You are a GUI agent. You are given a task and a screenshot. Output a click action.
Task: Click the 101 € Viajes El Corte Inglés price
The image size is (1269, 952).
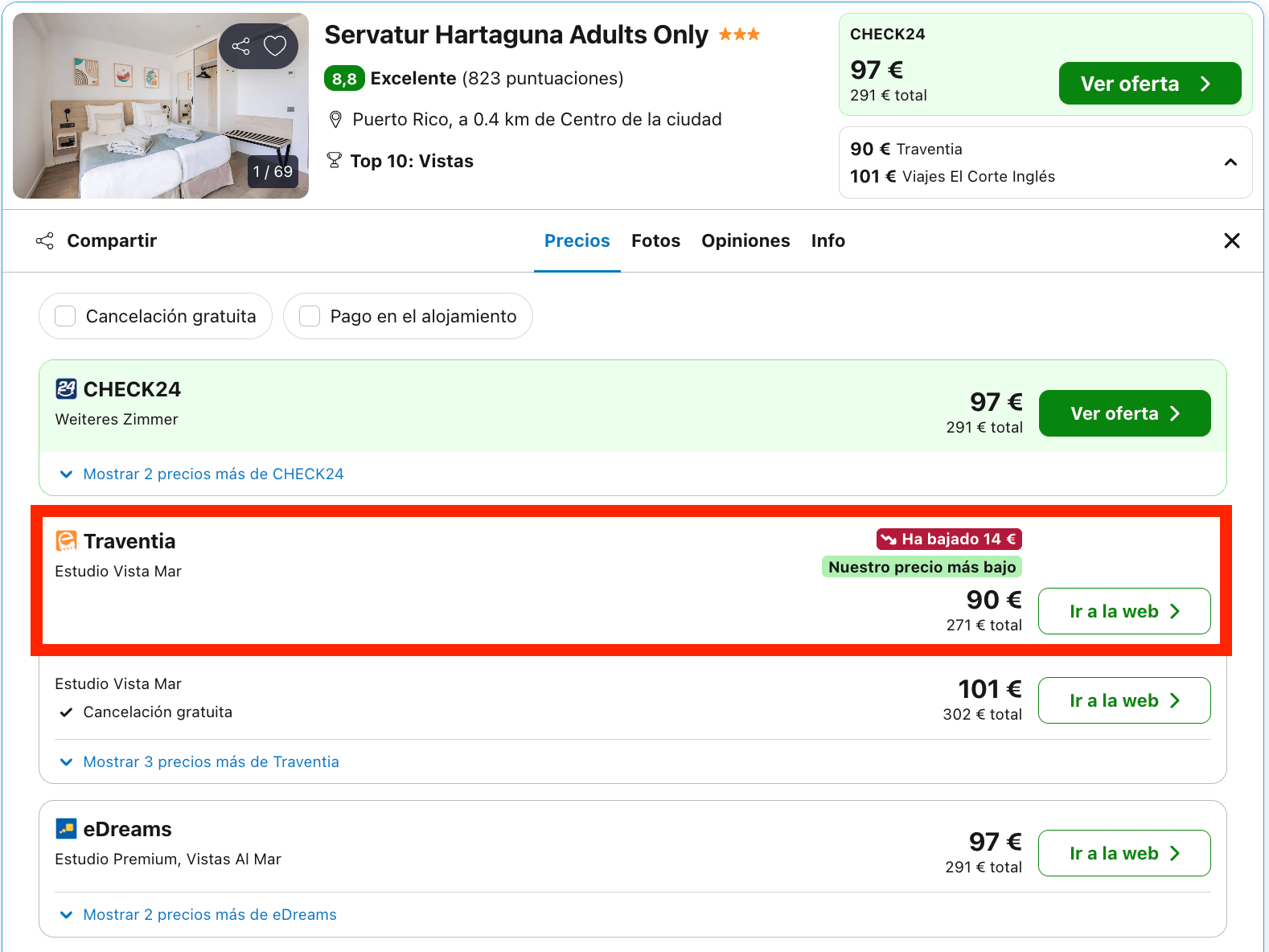pos(953,176)
